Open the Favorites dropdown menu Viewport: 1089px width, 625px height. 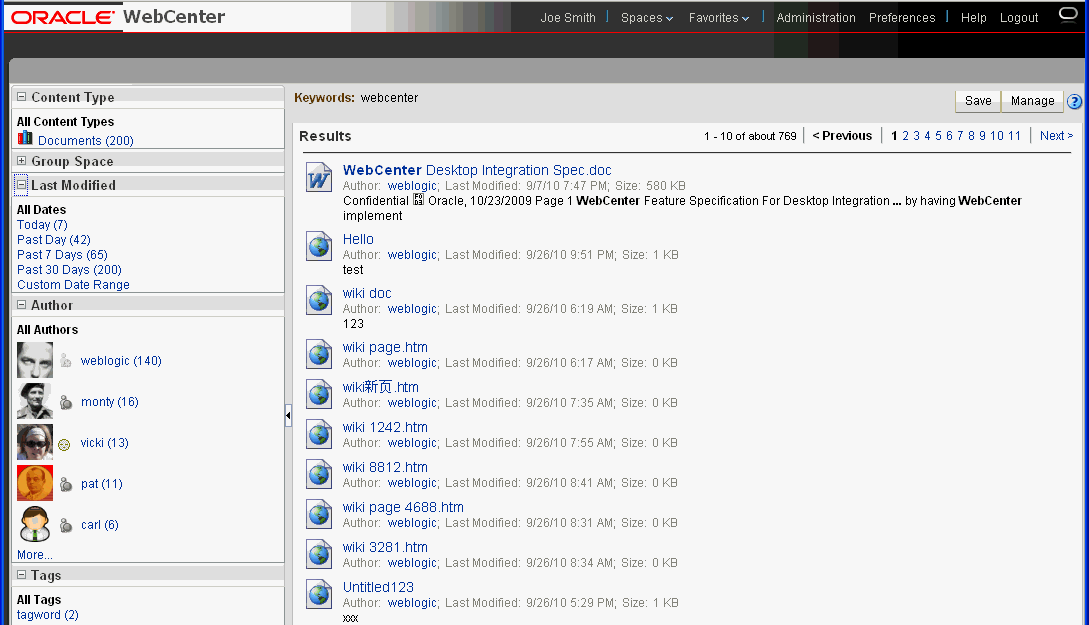tap(718, 17)
